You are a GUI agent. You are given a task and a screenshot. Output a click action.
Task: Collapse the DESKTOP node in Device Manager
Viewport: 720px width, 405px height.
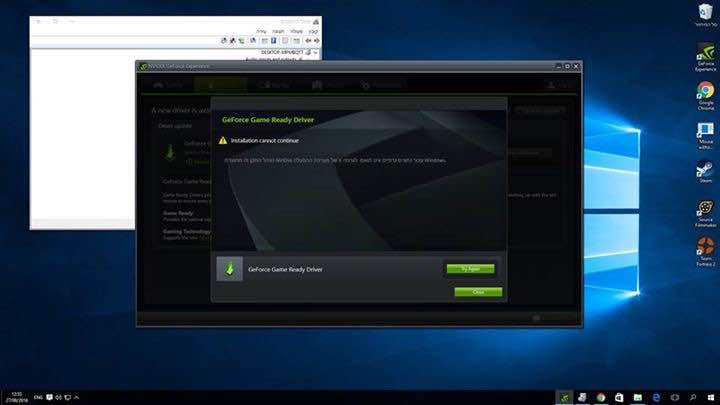coord(316,52)
